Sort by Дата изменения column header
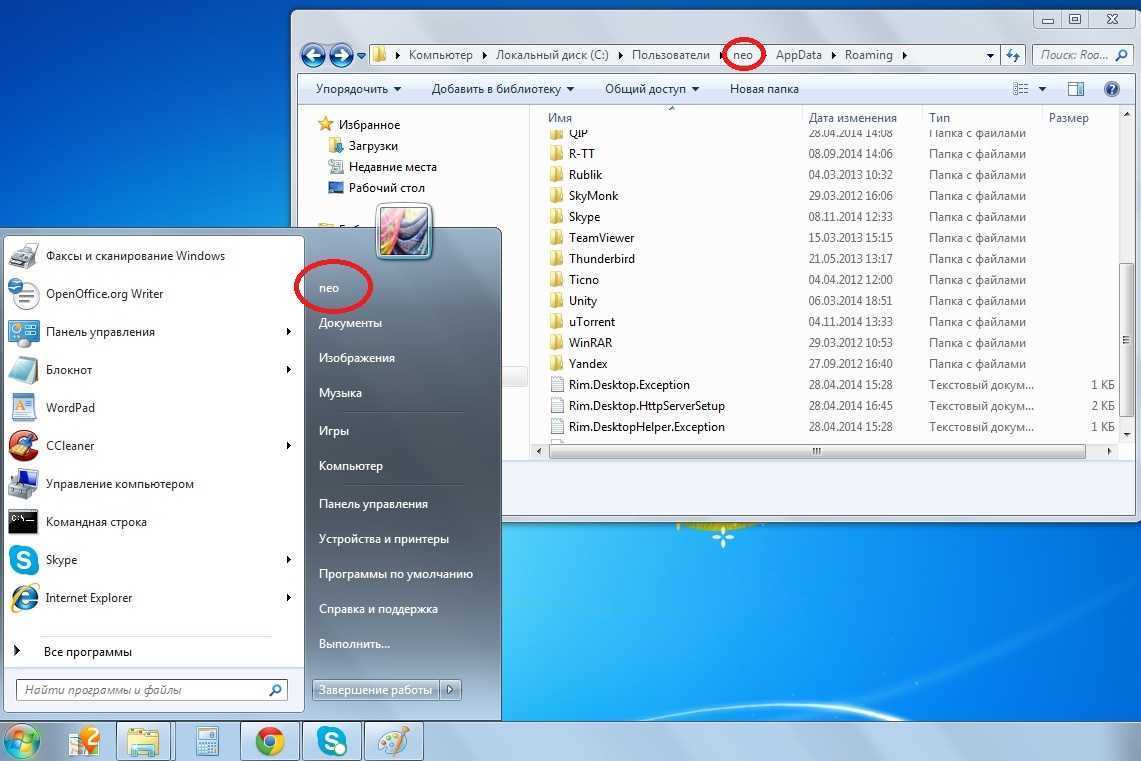The height and width of the screenshot is (761, 1141). (x=852, y=118)
